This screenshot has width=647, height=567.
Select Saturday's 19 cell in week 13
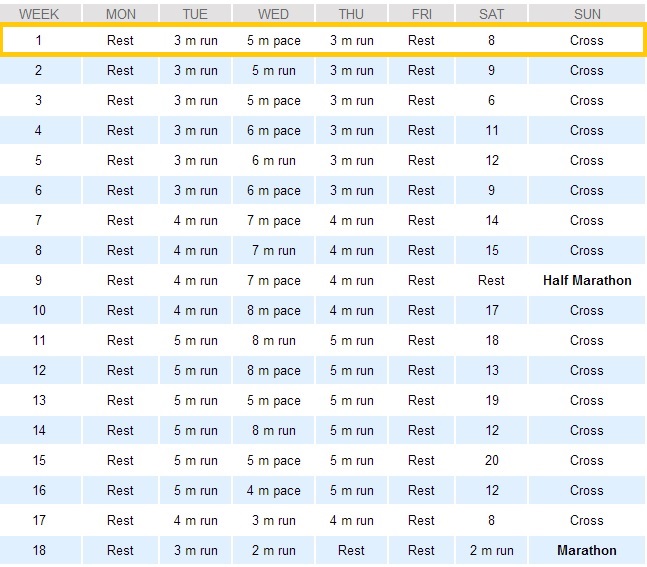coord(491,400)
